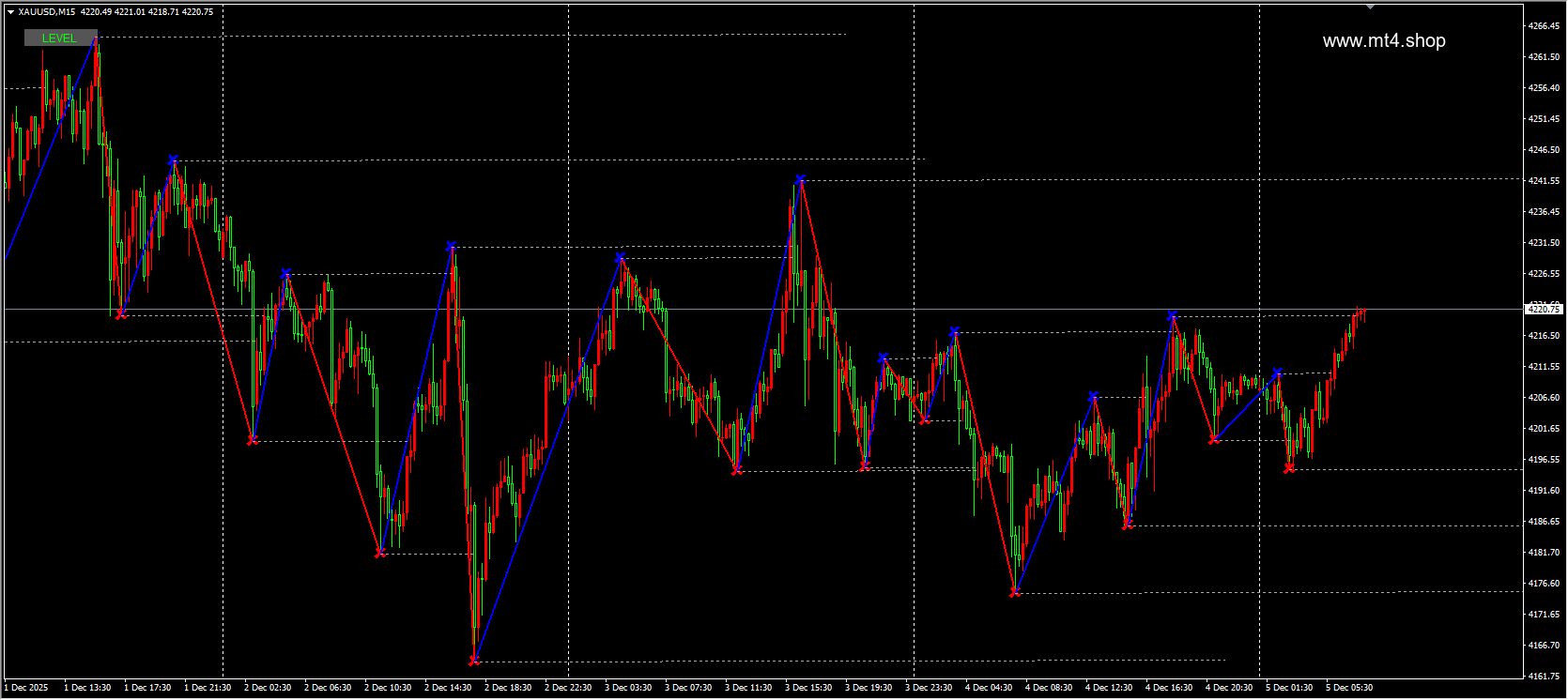Click price axis label 4231.50
Viewport: 1568px width, 700px height.
click(1544, 243)
